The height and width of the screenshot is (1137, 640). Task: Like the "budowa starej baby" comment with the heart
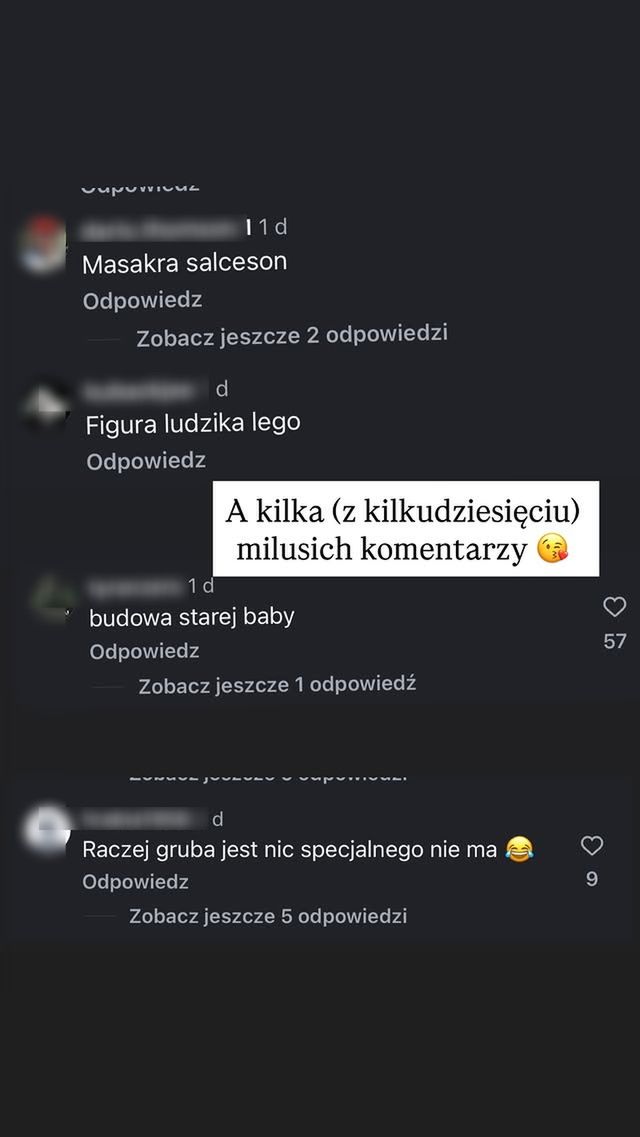pyautogui.click(x=615, y=608)
